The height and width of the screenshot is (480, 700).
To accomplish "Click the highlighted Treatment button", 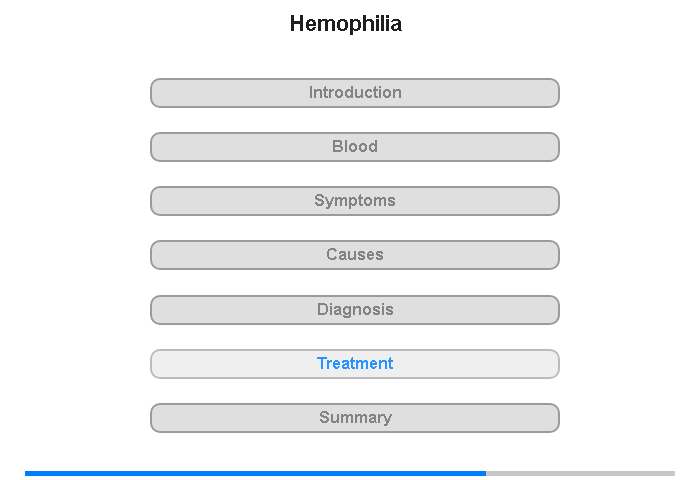I will [355, 364].
